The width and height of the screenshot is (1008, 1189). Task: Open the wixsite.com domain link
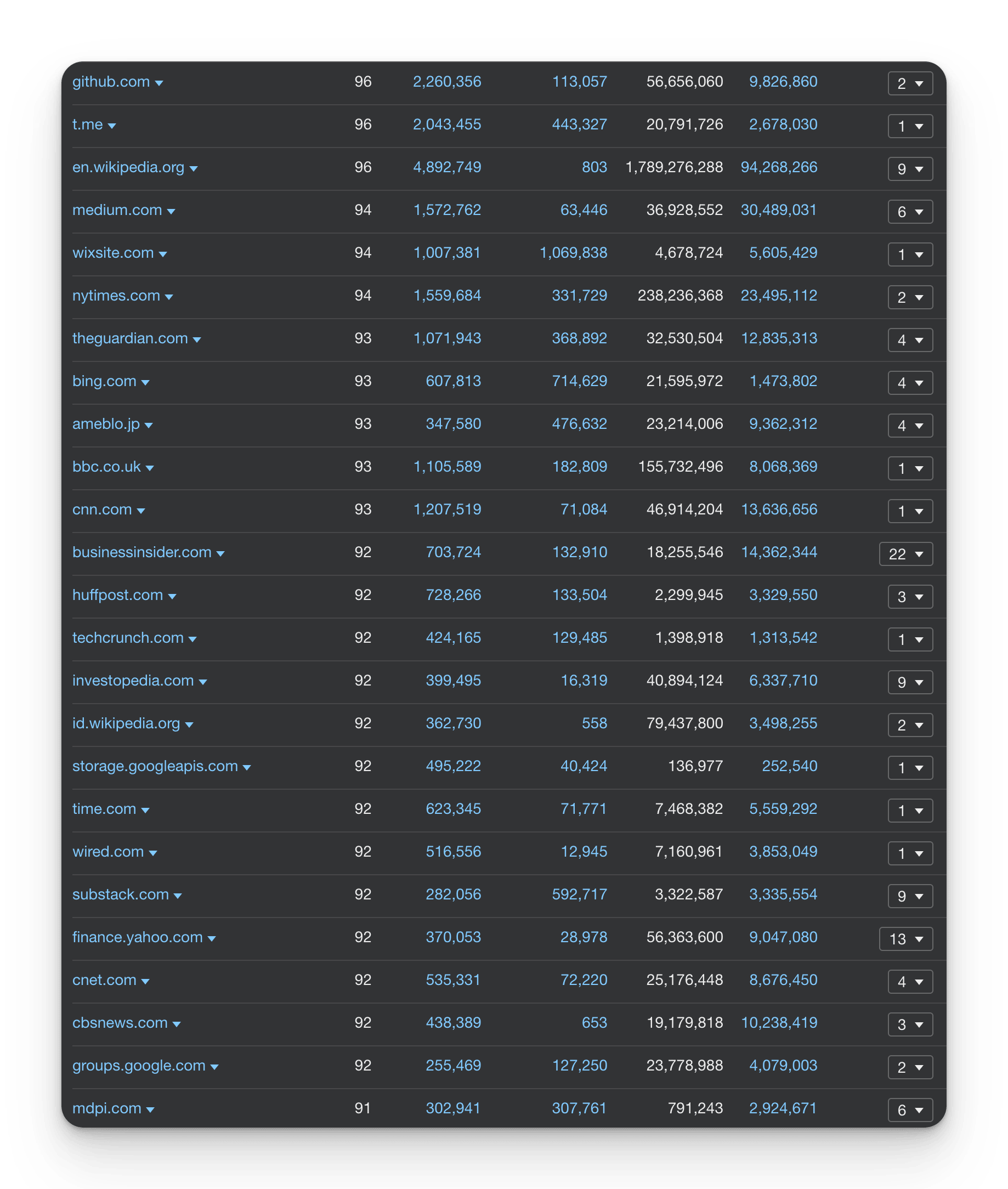(113, 252)
